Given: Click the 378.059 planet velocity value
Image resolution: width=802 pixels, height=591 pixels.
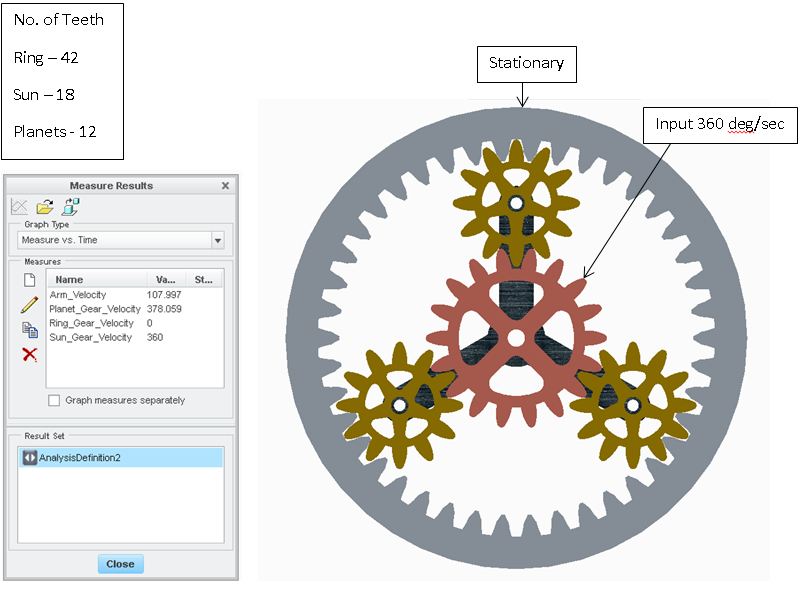Looking at the screenshot, I should pyautogui.click(x=164, y=309).
